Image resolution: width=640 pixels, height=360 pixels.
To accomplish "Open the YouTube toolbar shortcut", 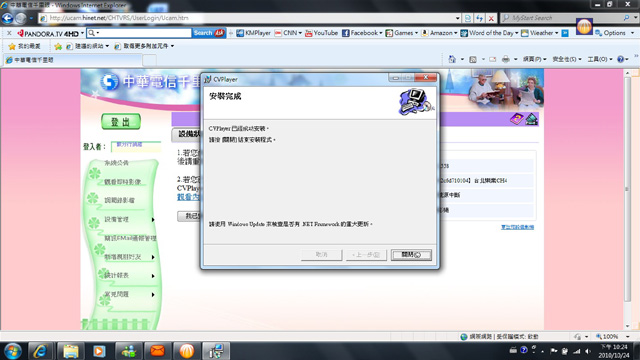I will pyautogui.click(x=321, y=33).
